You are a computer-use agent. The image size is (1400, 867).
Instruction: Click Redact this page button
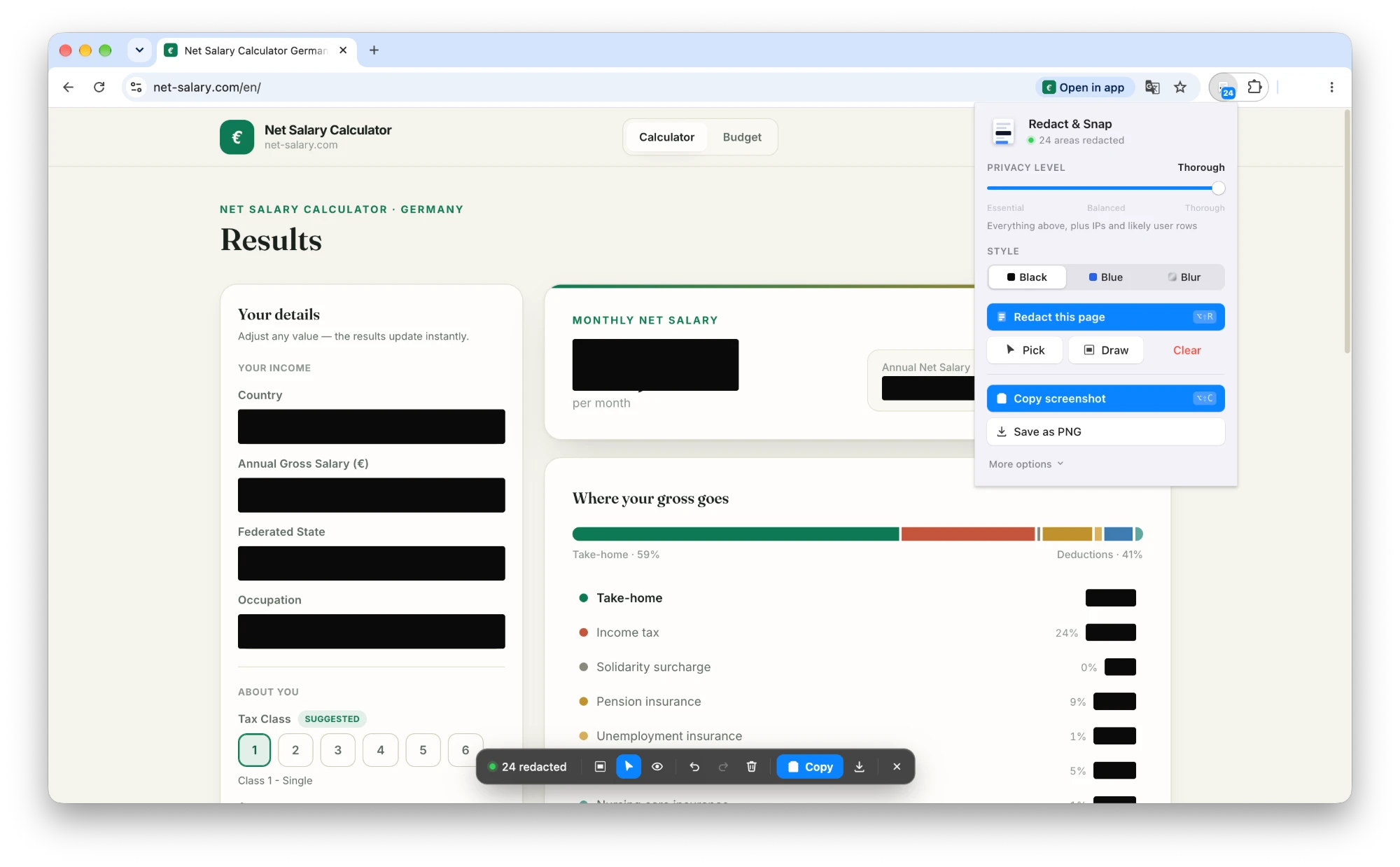click(1105, 317)
